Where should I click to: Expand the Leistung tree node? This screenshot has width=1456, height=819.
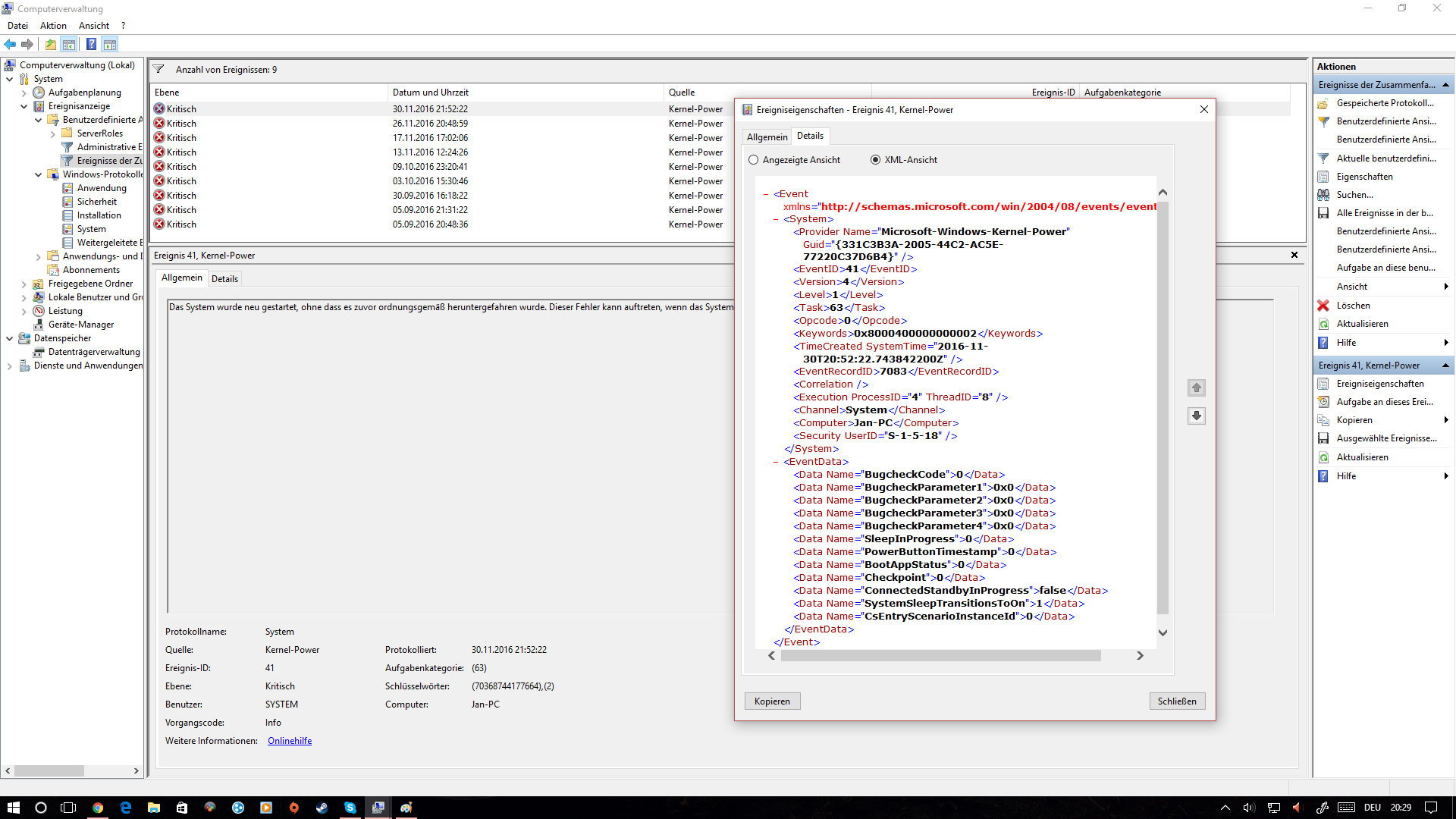pos(24,311)
